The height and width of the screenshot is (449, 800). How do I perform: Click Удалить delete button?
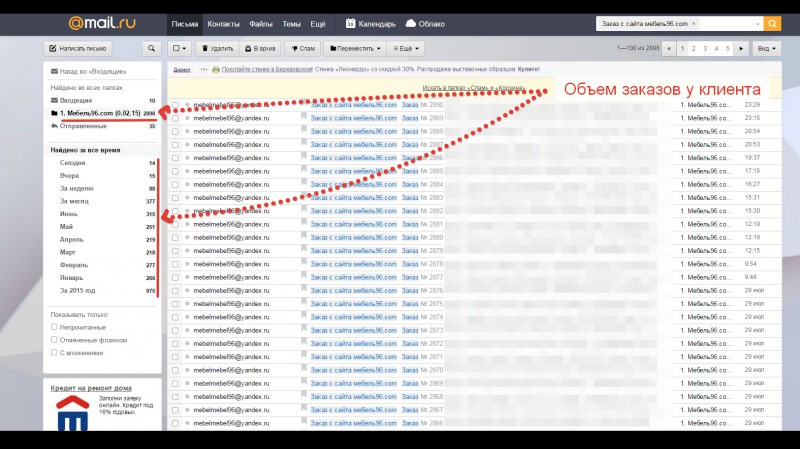click(x=217, y=48)
